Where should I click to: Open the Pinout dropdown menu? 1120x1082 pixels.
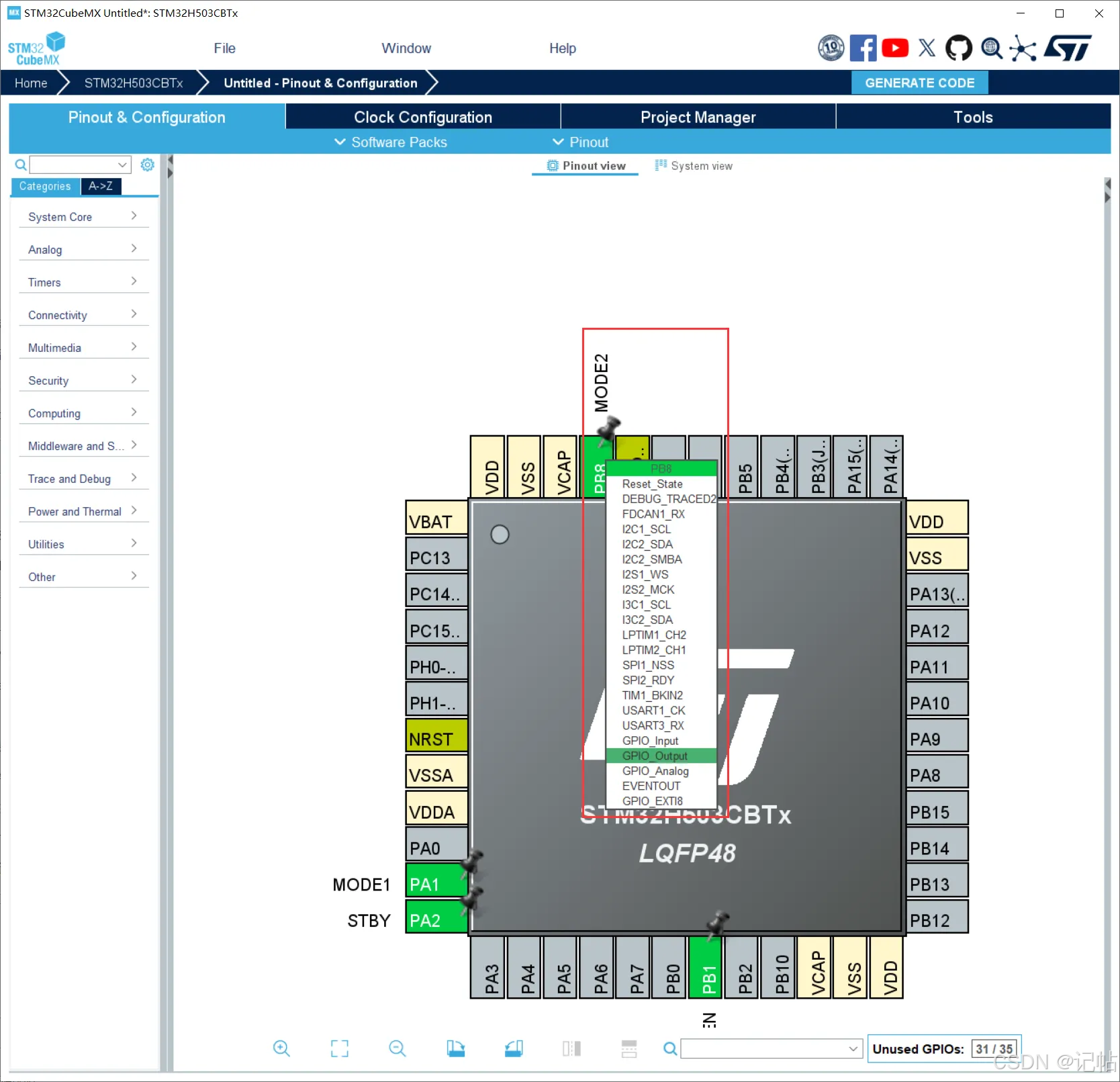[x=580, y=142]
